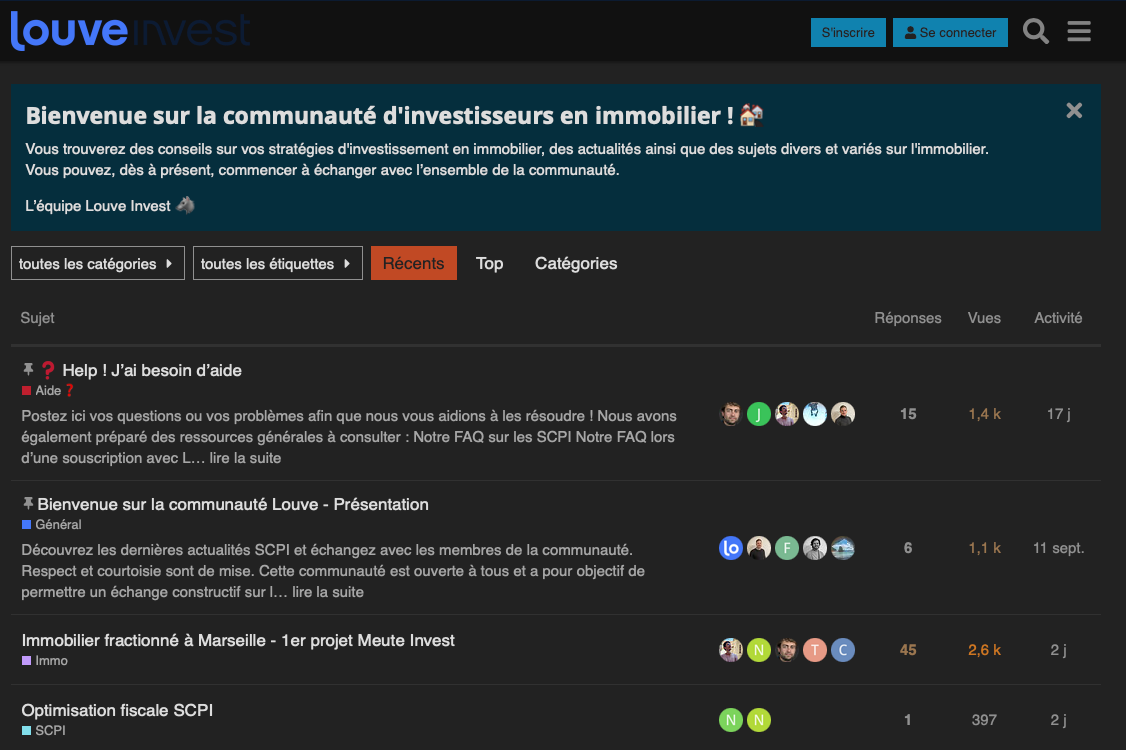Viewport: 1126px width, 750px height.
Task: Switch to the Top tab
Action: [x=489, y=263]
